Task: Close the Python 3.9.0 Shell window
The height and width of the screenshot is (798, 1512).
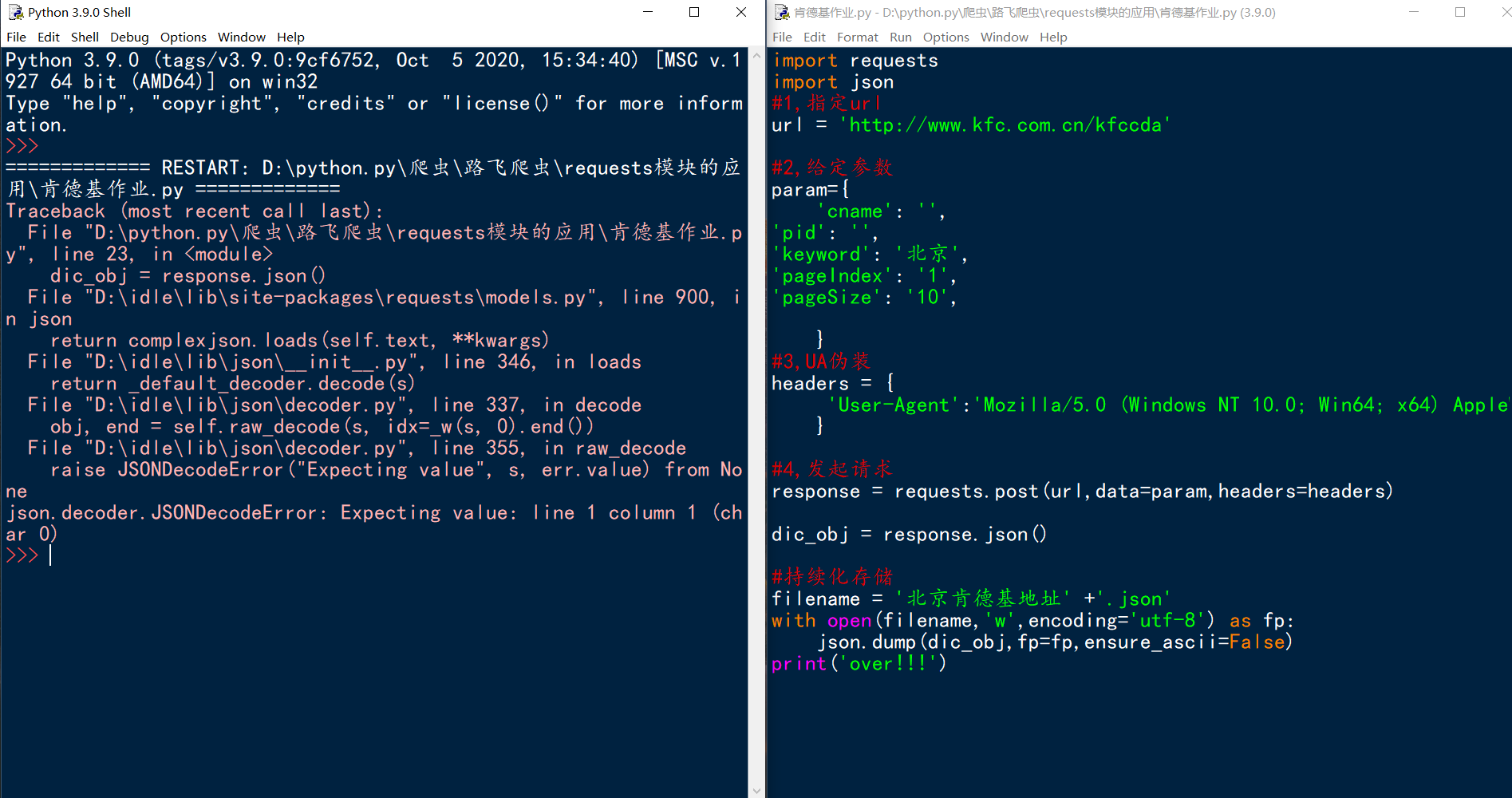Action: point(740,12)
